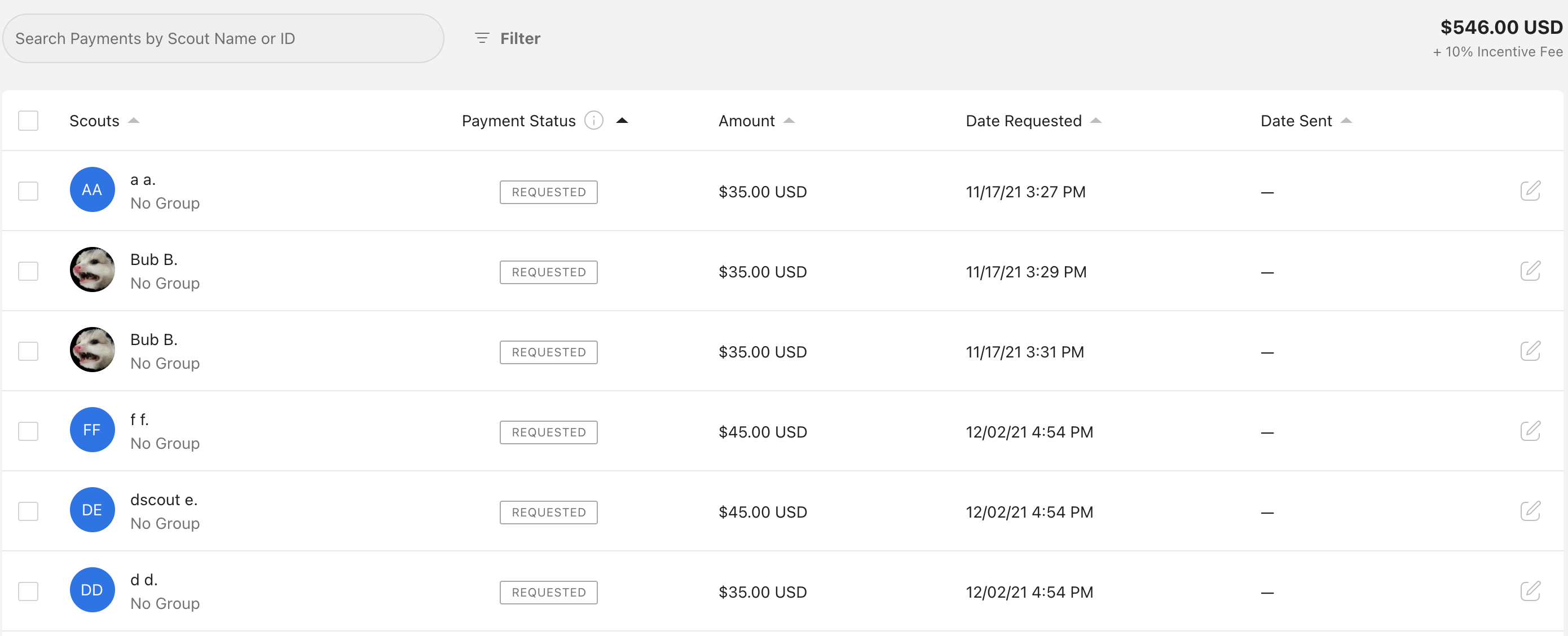Open edit icon for Bub B. 3:29 PM row
1568x636 pixels.
click(1530, 271)
